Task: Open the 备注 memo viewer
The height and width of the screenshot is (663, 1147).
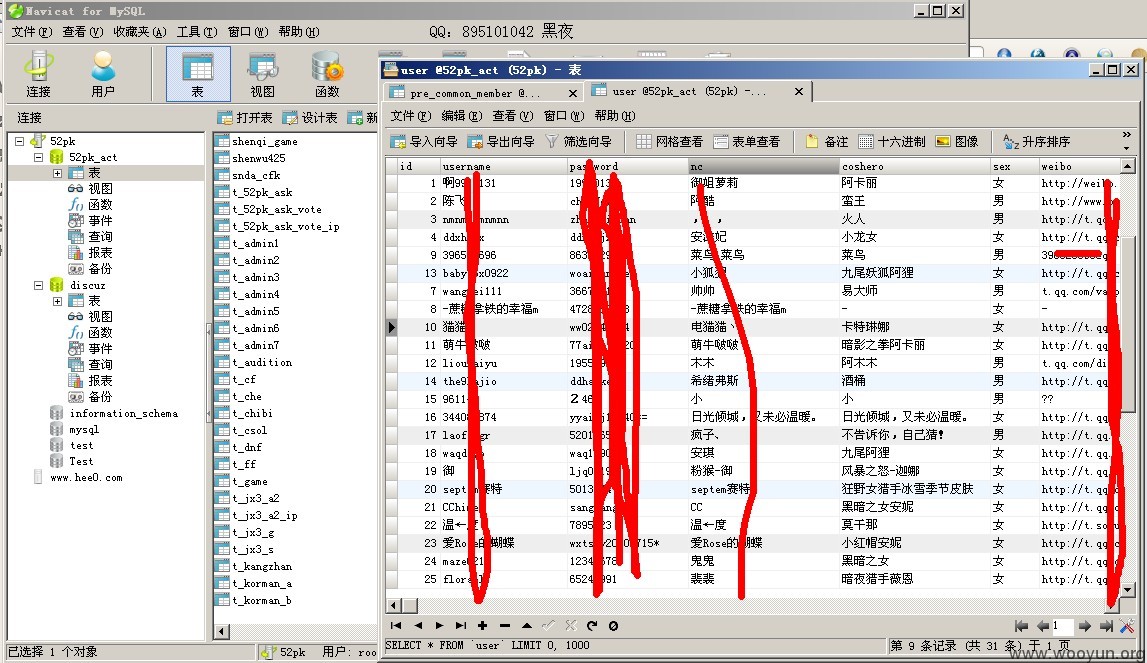Action: [x=827, y=141]
